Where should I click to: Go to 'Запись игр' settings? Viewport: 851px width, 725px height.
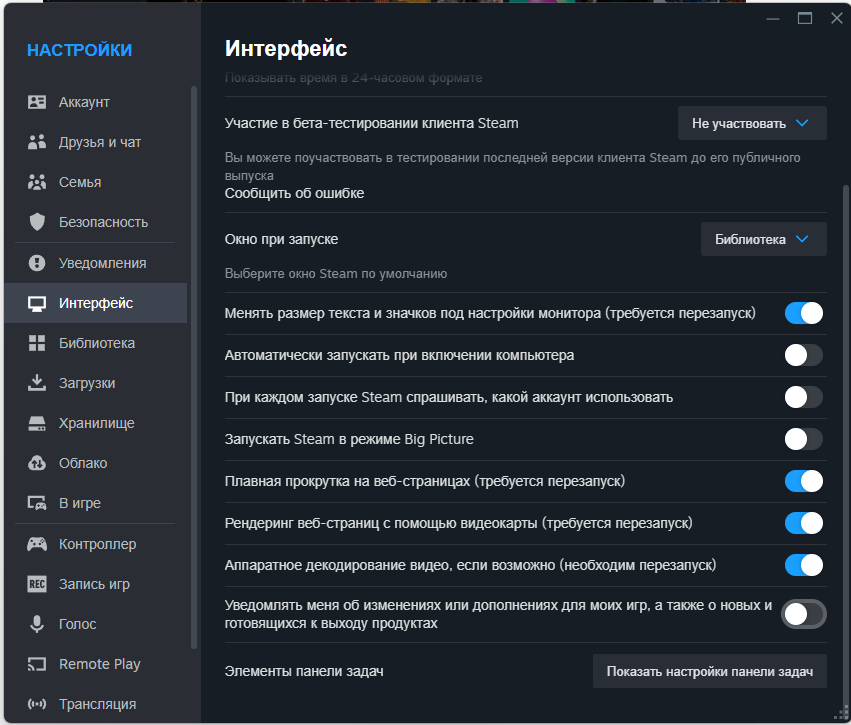tap(94, 584)
